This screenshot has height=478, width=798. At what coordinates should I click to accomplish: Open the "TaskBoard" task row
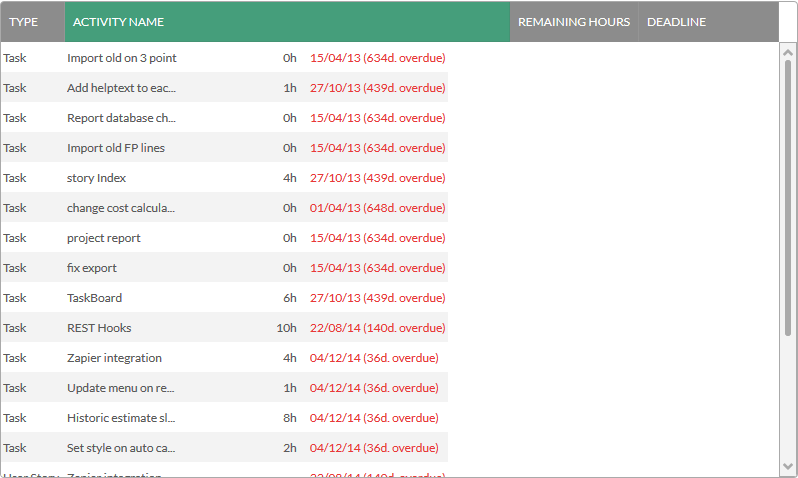[x=95, y=298]
